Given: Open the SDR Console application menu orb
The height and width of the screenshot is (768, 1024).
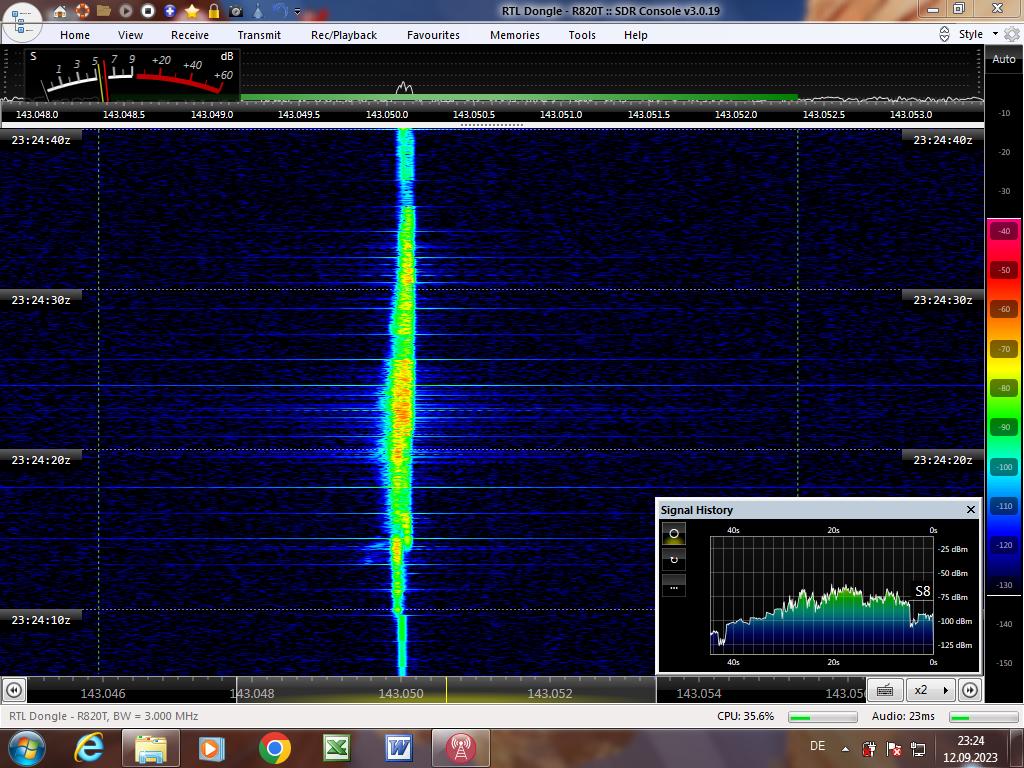Looking at the screenshot, I should pyautogui.click(x=21, y=21).
